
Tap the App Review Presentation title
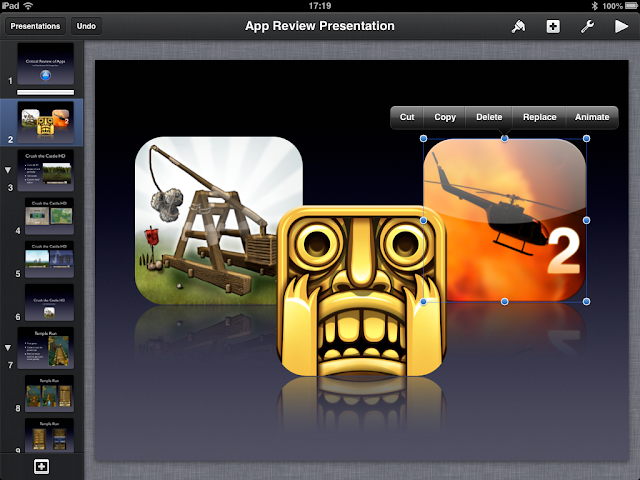(320, 26)
